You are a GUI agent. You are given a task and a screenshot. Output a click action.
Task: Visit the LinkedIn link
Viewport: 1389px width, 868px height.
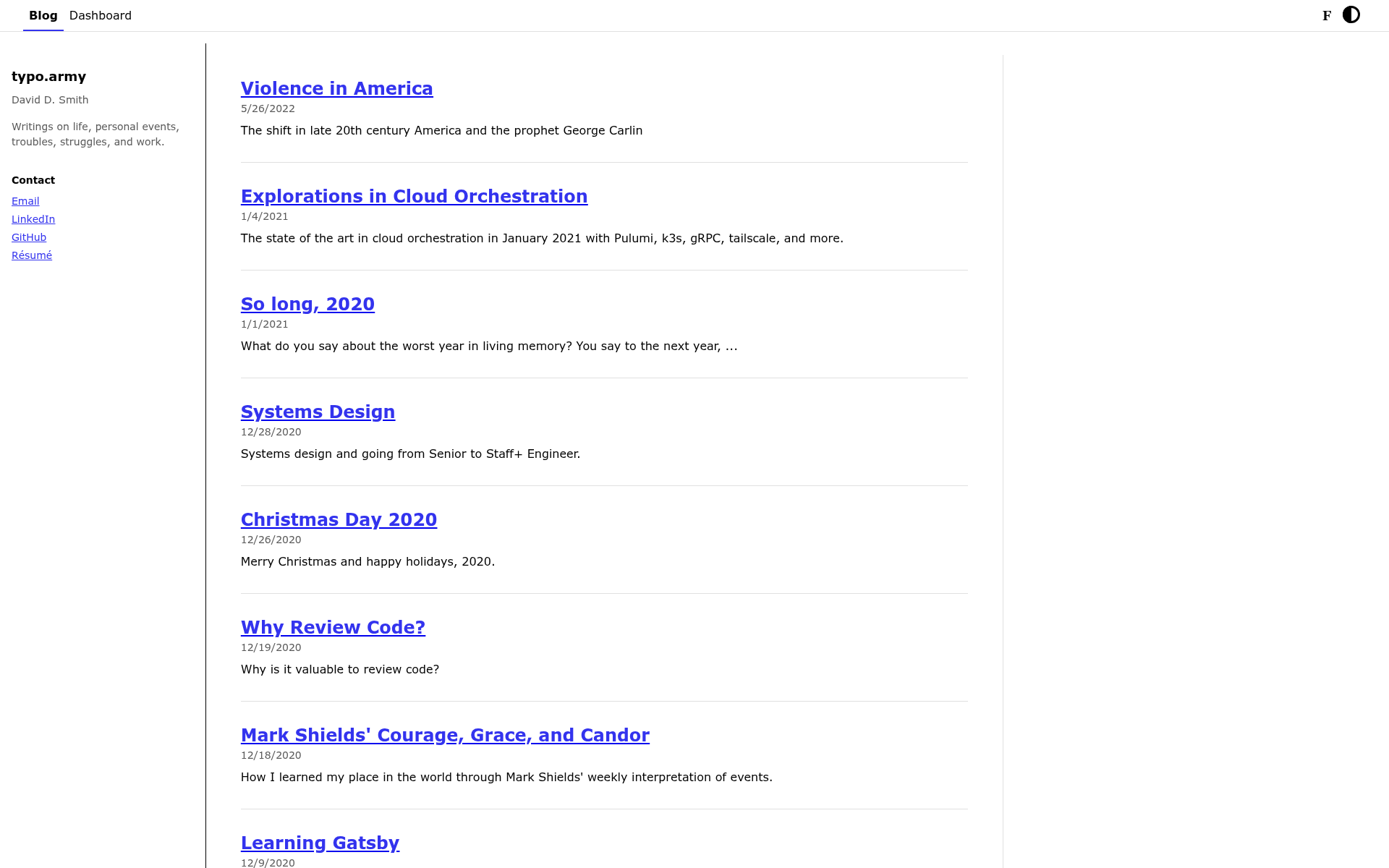(33, 219)
